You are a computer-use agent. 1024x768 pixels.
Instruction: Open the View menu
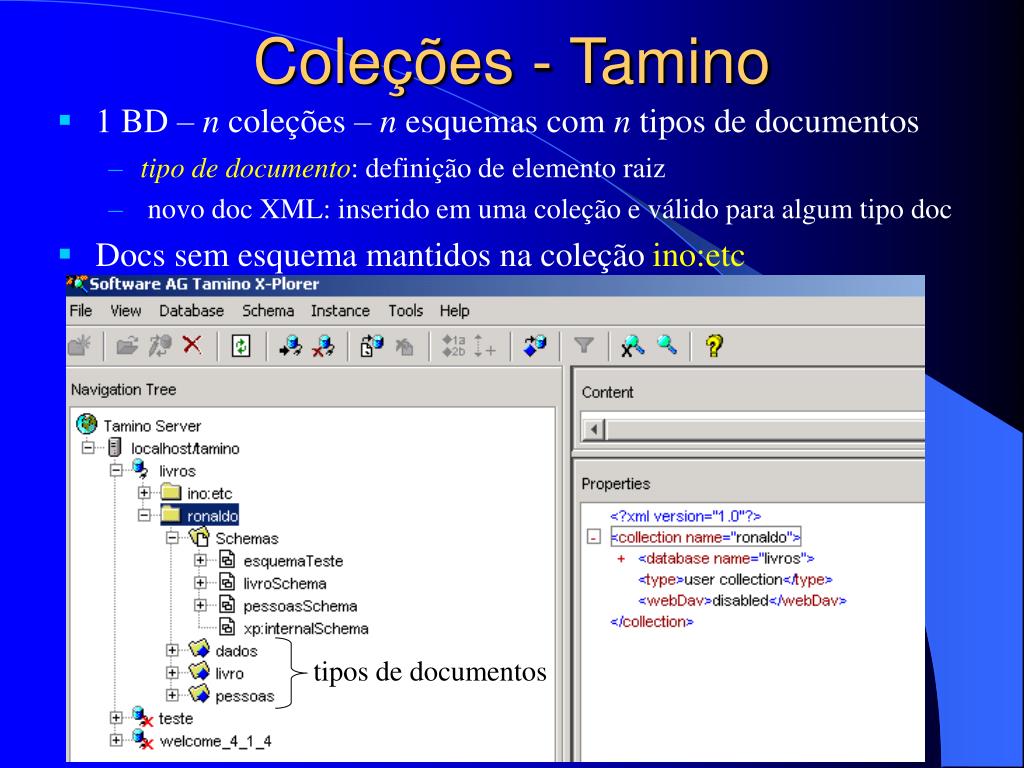(x=125, y=311)
